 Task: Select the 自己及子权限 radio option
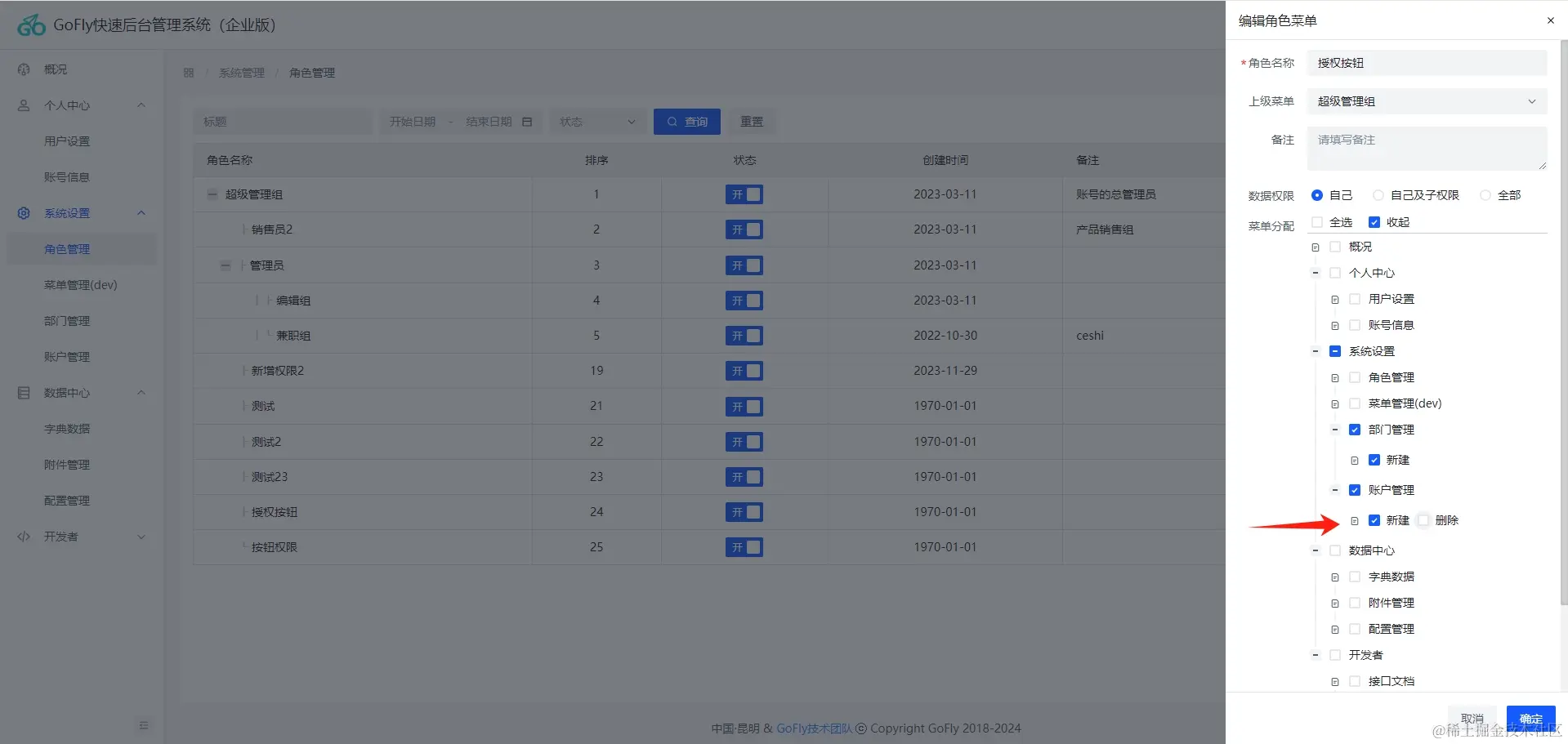1378,195
